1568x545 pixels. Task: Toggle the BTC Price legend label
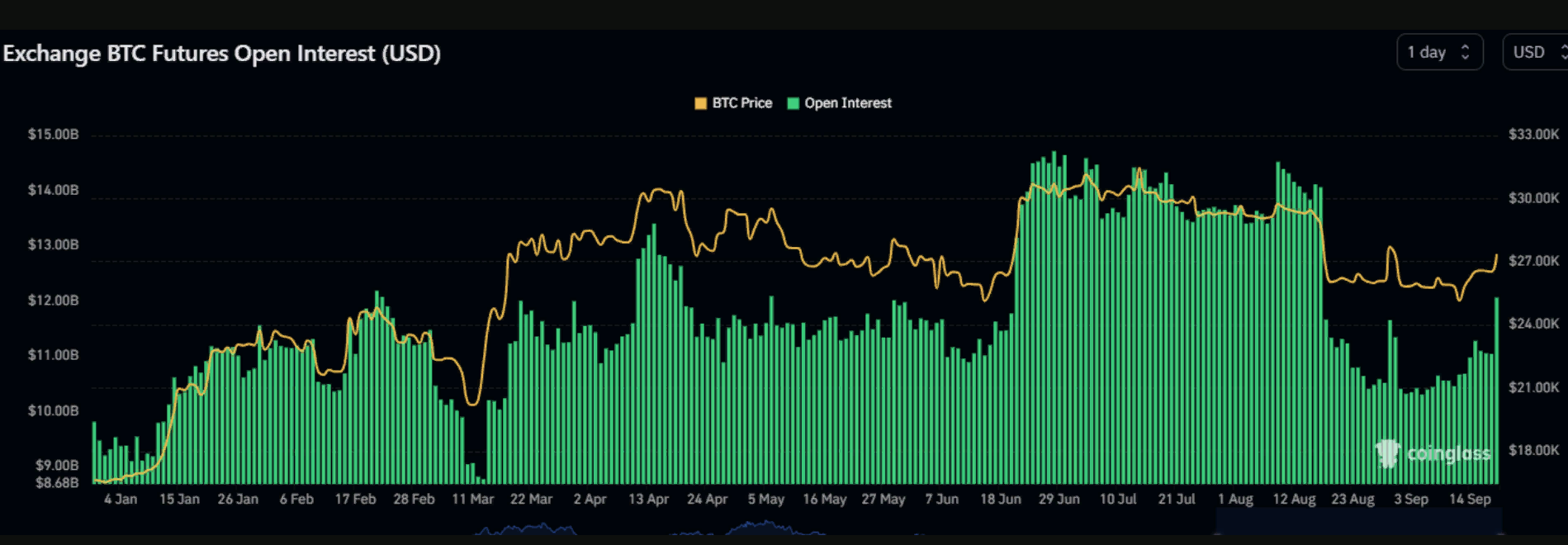tap(741, 103)
